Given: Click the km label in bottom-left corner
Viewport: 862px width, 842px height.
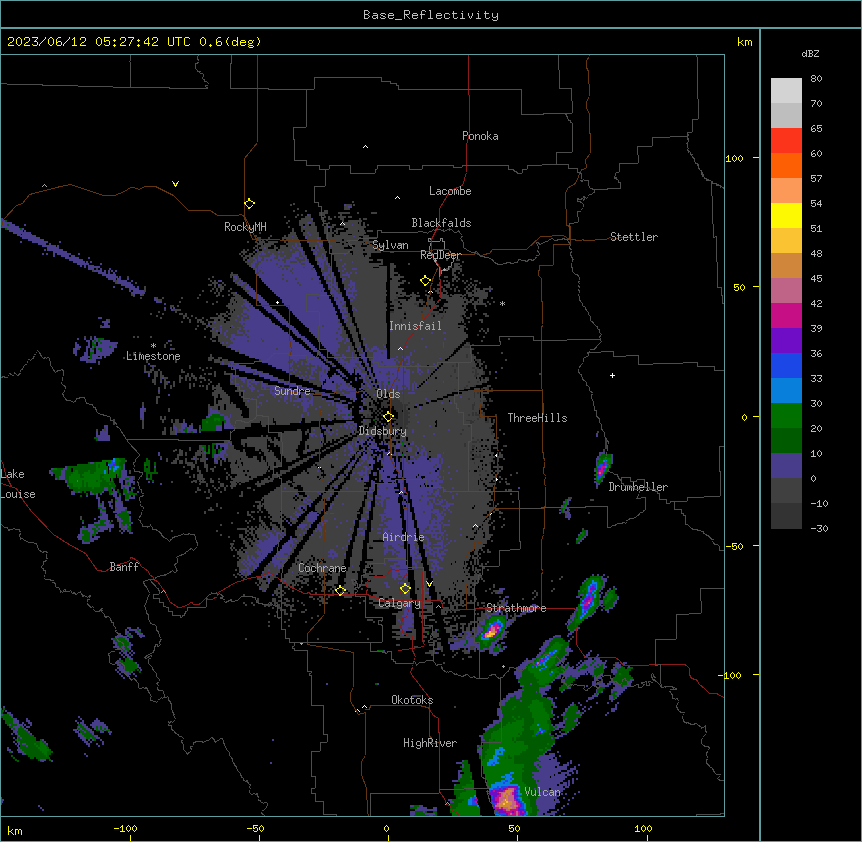Looking at the screenshot, I should click(15, 830).
